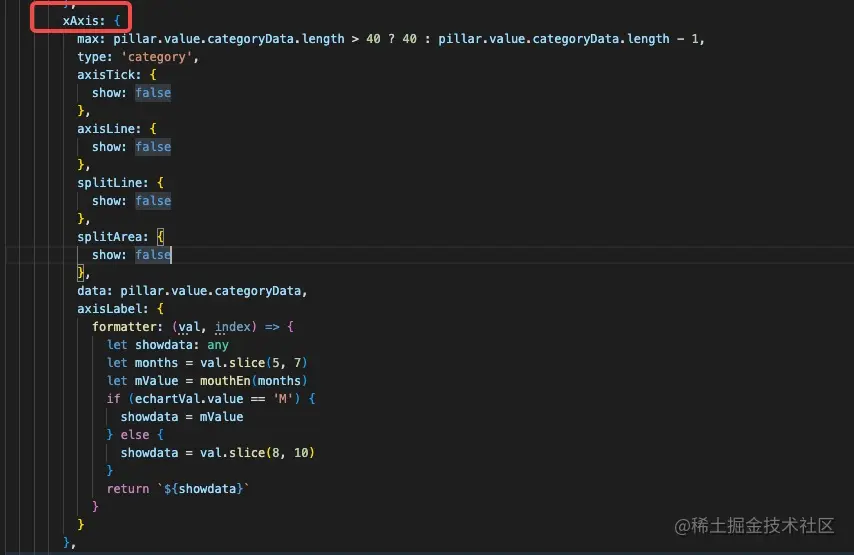Click false value under splitLine
This screenshot has height=555, width=854.
[153, 201]
